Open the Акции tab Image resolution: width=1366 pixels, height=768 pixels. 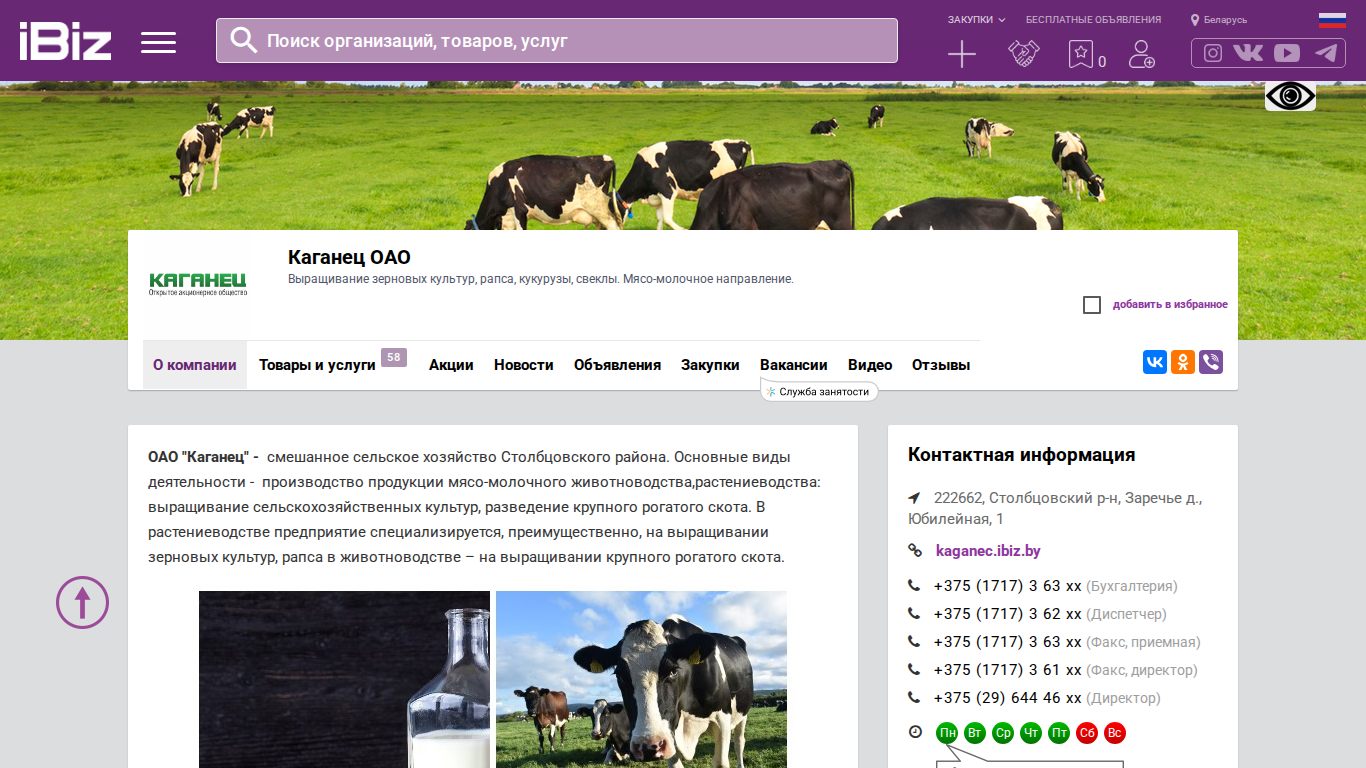tap(451, 365)
